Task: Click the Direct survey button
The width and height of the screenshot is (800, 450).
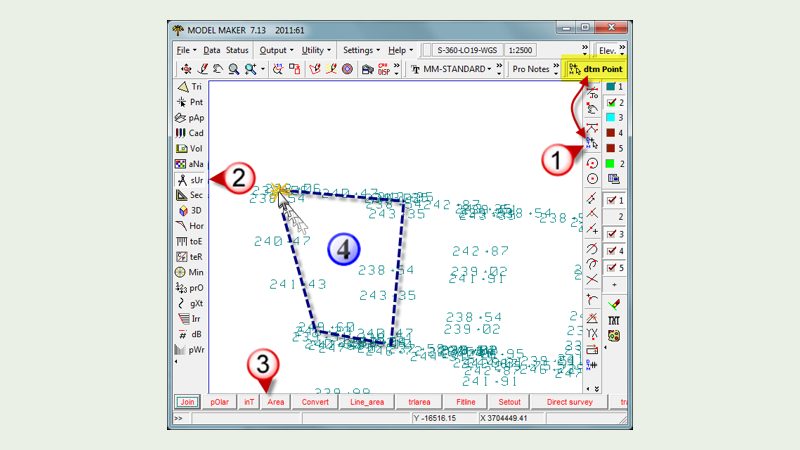Action: coord(569,402)
